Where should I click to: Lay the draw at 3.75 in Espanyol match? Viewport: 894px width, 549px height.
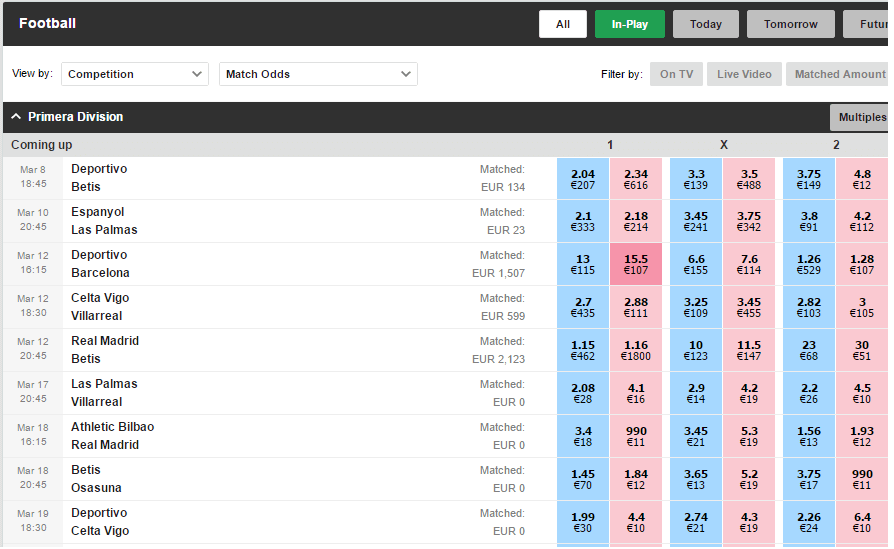(749, 221)
